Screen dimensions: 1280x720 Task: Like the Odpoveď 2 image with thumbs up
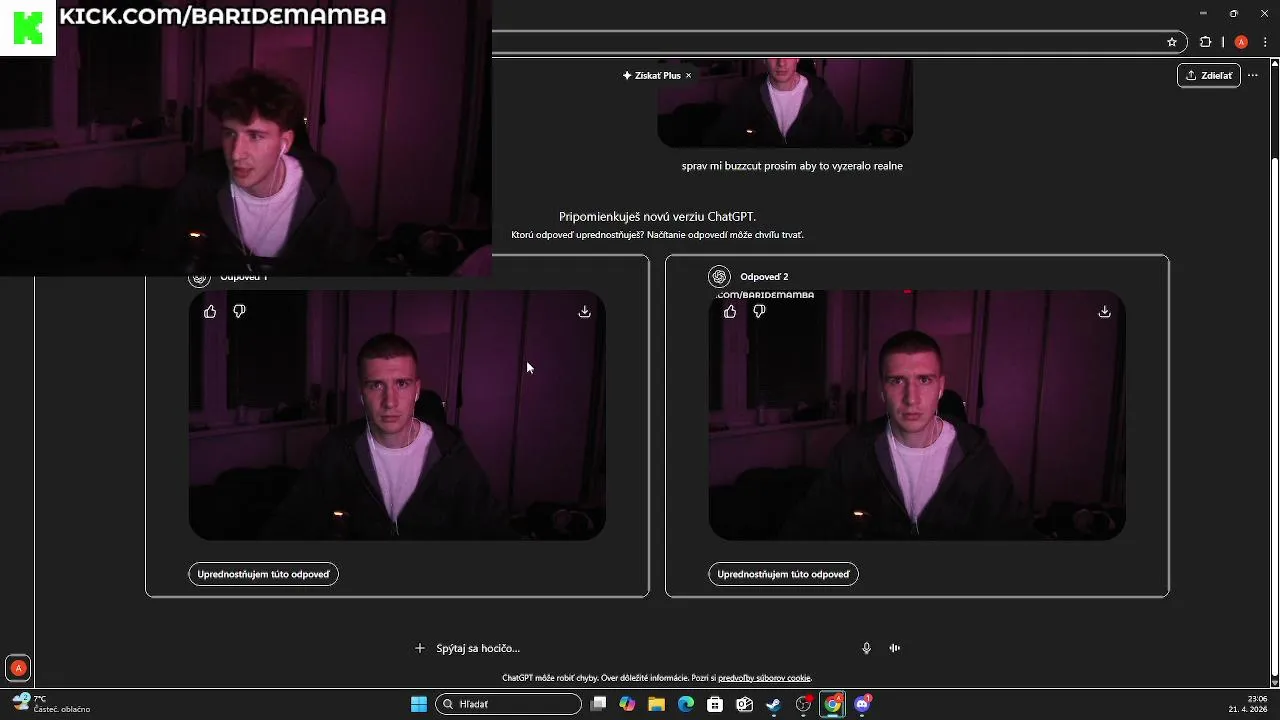[730, 312]
